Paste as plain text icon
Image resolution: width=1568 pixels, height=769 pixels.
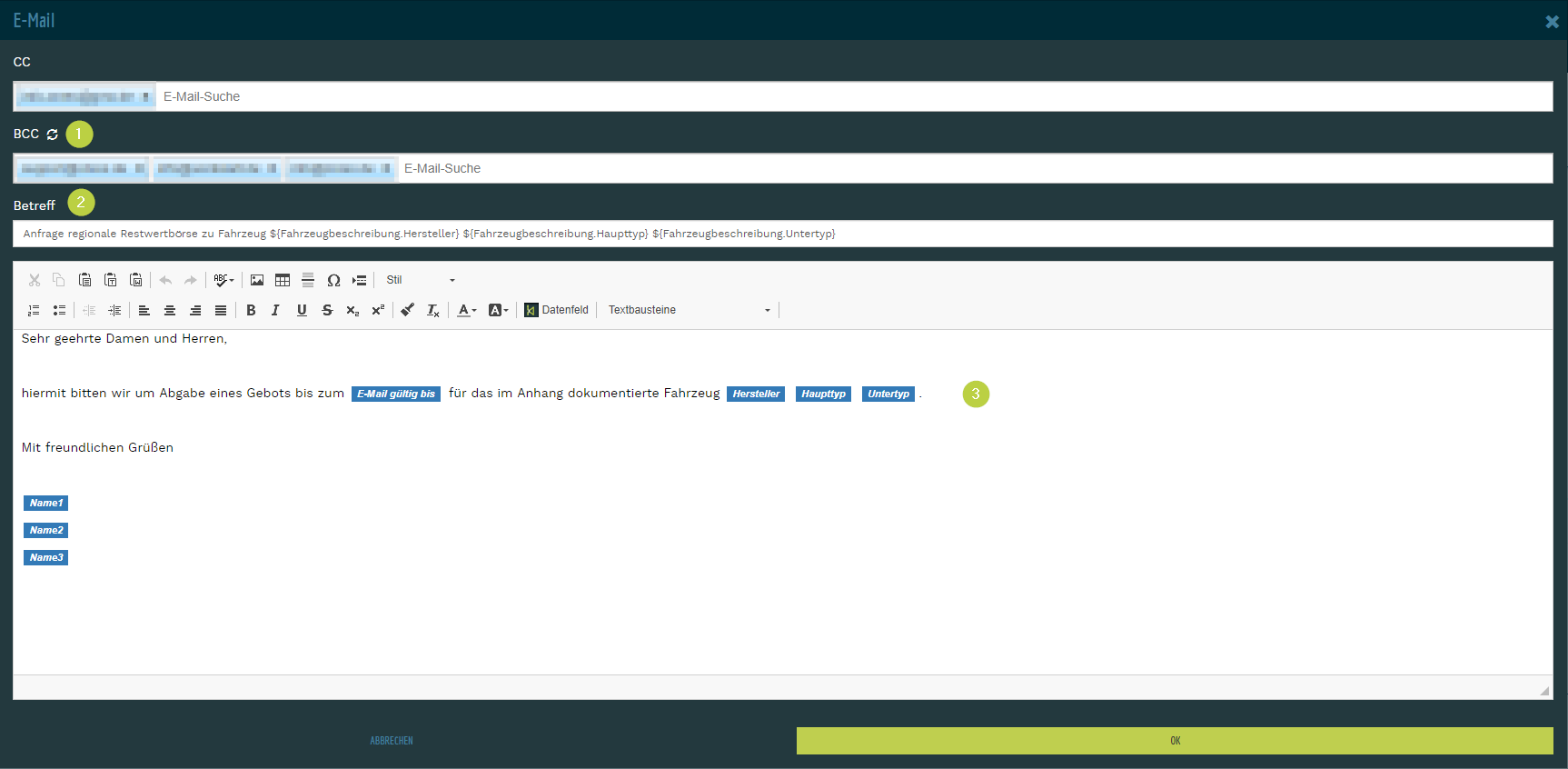click(x=110, y=280)
